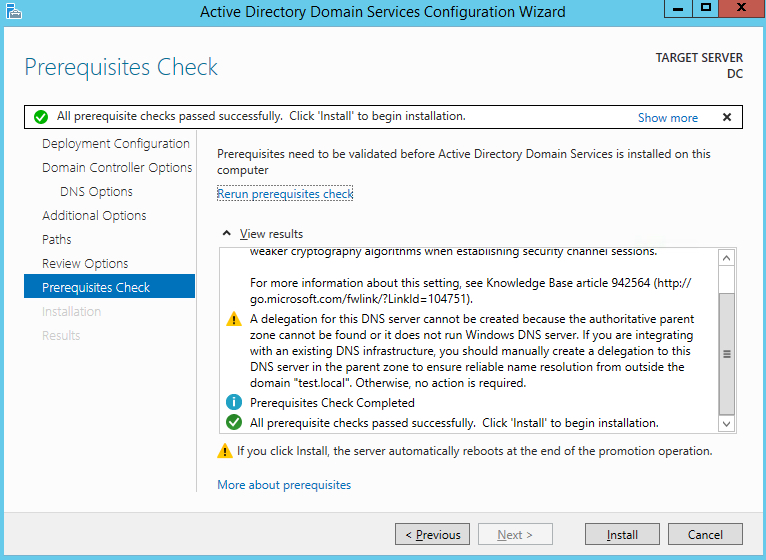Click the green success checkmark in notification bar

point(41,117)
